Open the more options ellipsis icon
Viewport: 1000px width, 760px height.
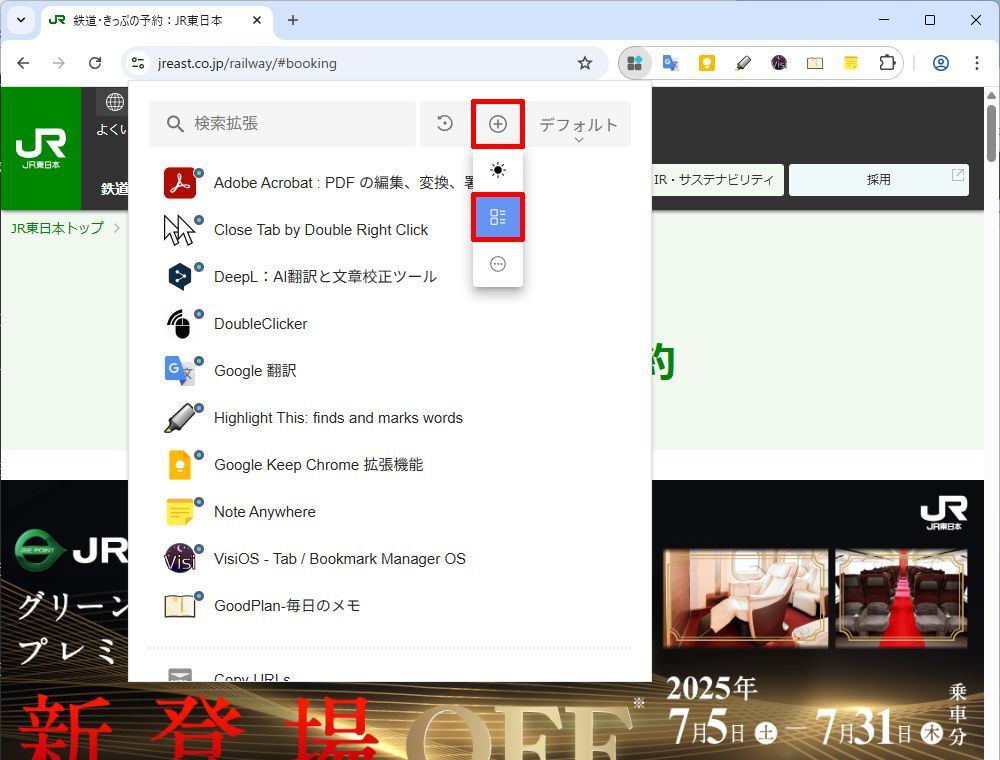pyautogui.click(x=498, y=264)
